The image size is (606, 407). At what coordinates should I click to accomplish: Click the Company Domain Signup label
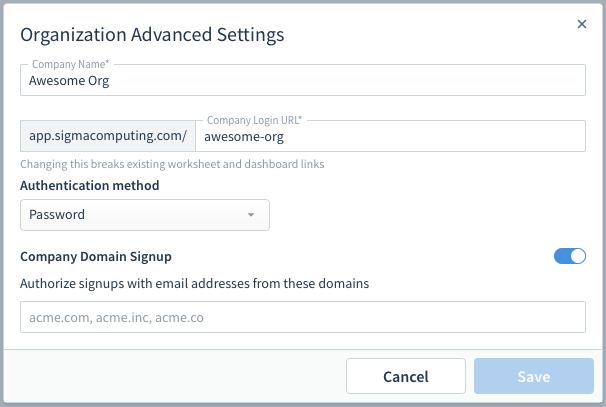[96, 257]
